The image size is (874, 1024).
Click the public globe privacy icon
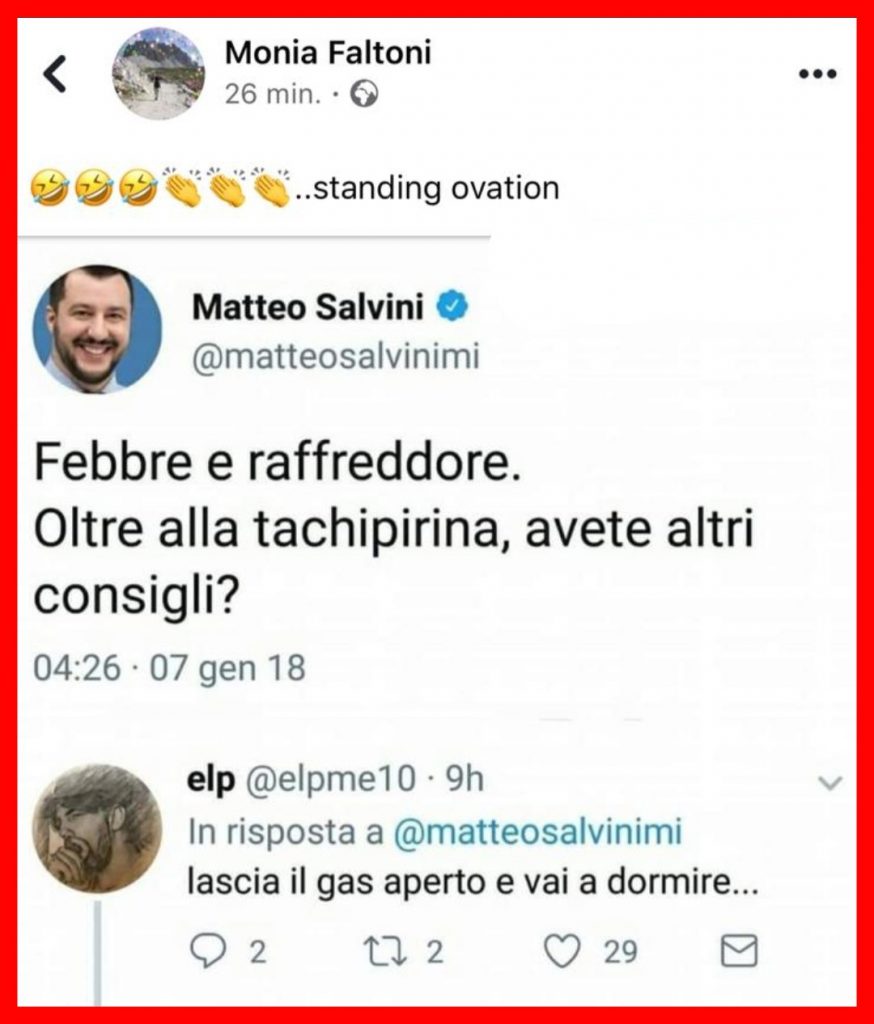pyautogui.click(x=366, y=95)
